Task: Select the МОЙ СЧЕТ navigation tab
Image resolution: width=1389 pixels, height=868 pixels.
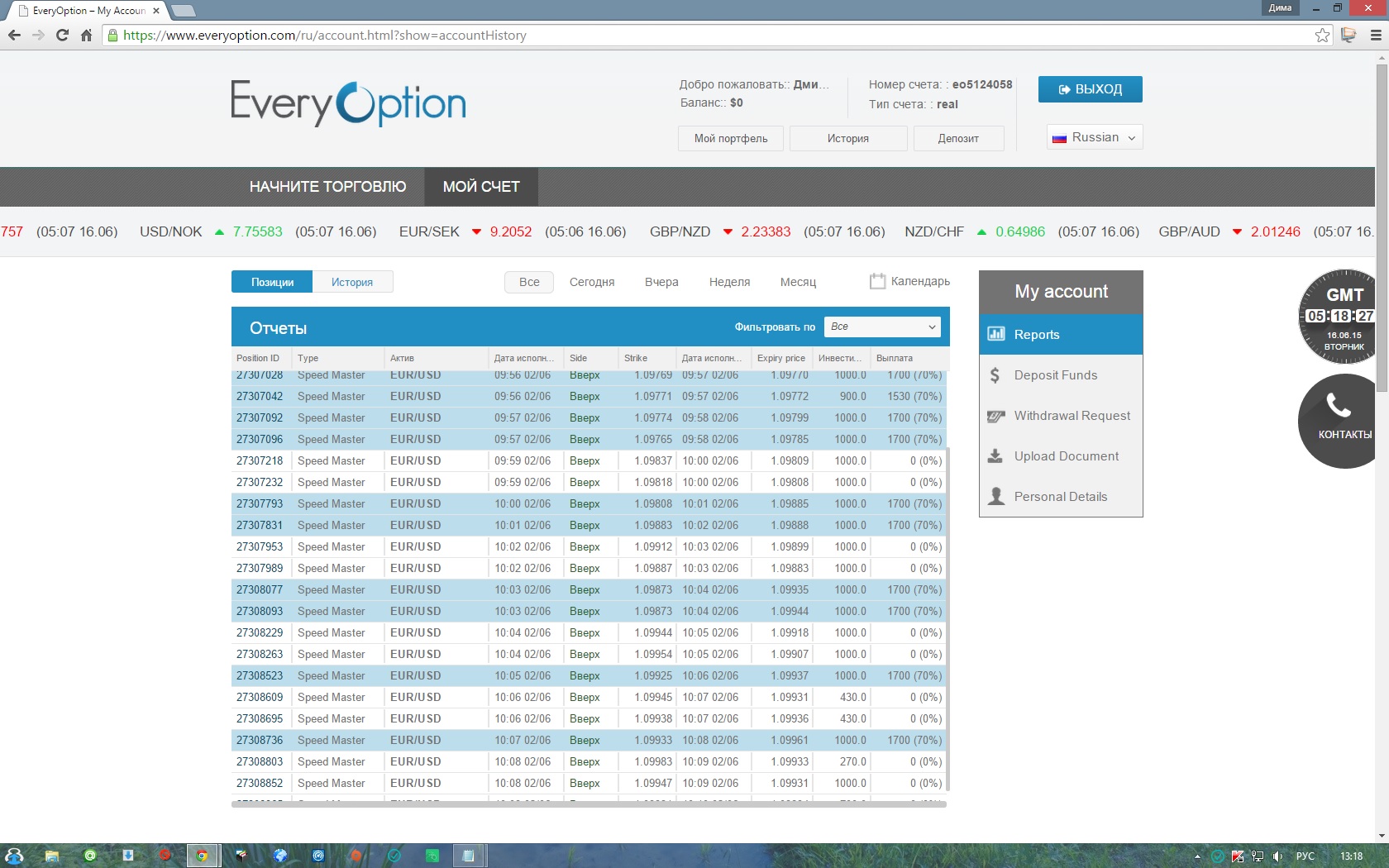Action: (x=481, y=187)
